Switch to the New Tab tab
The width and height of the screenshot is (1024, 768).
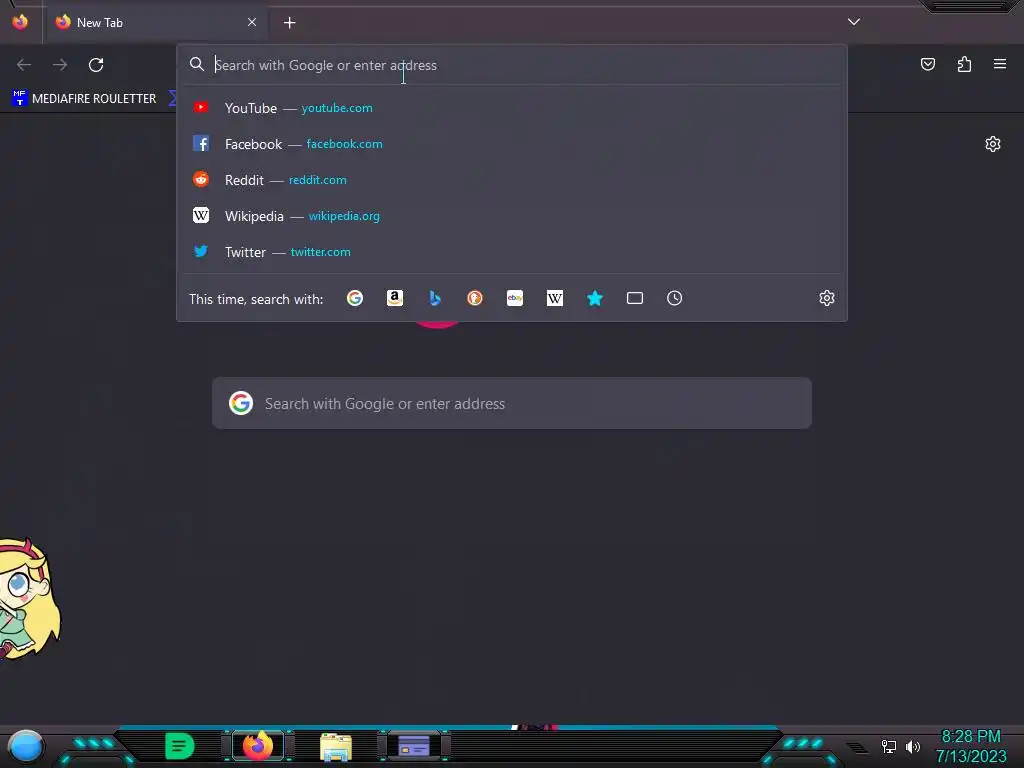(x=156, y=23)
